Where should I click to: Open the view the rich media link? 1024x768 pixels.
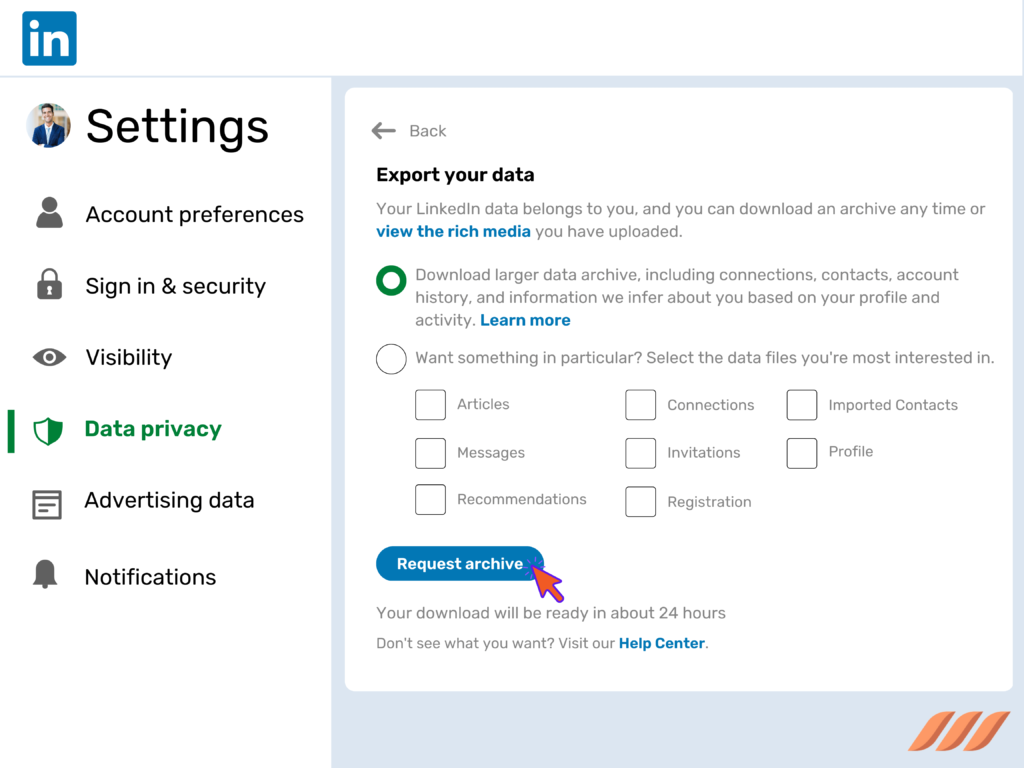pos(452,231)
